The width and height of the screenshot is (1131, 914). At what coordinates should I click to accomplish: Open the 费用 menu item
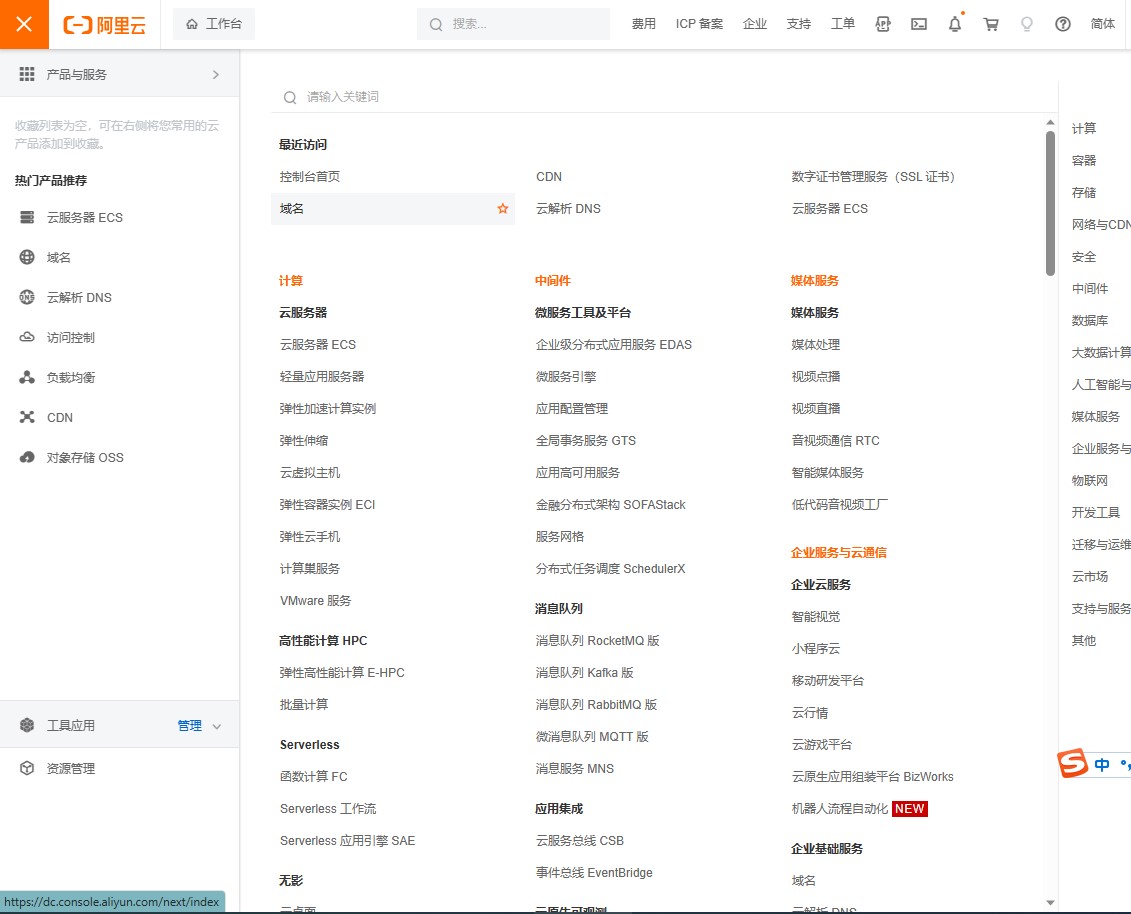pos(643,24)
